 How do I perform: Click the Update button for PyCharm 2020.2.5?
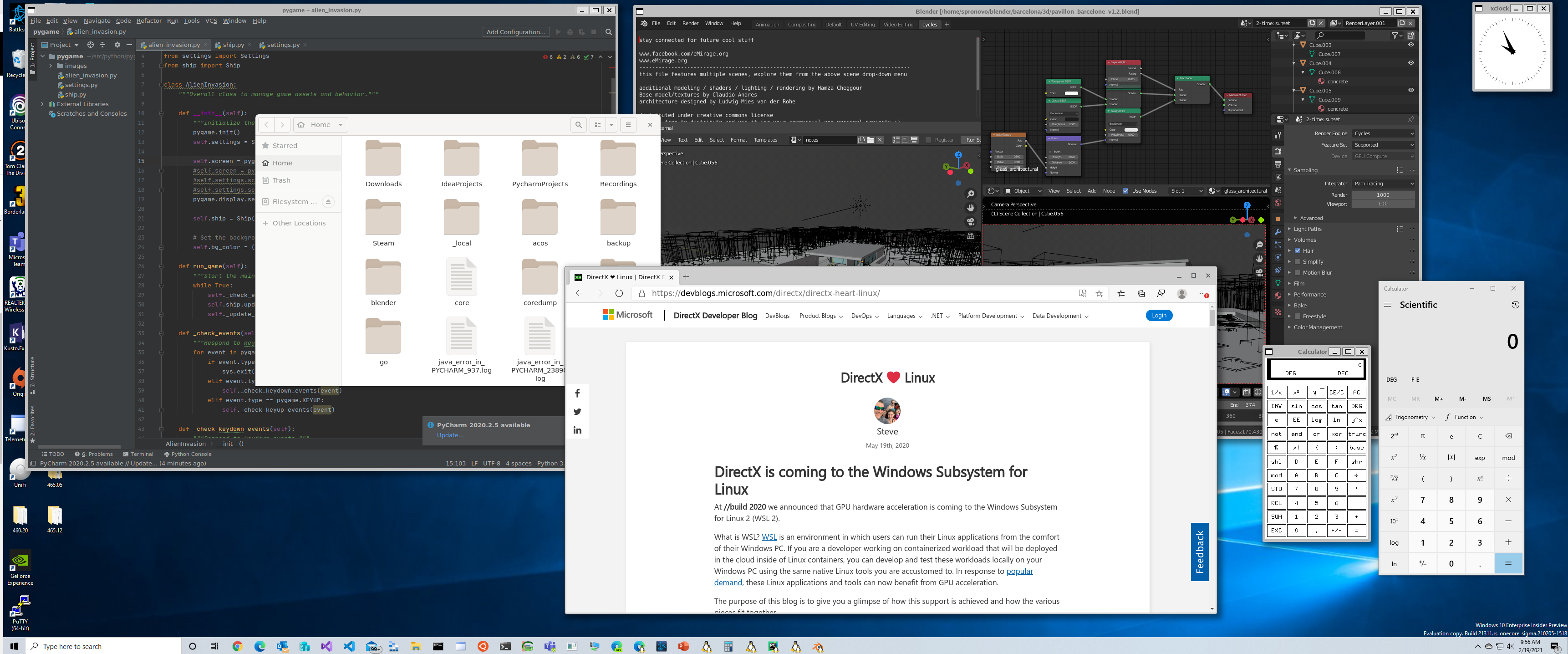450,433
